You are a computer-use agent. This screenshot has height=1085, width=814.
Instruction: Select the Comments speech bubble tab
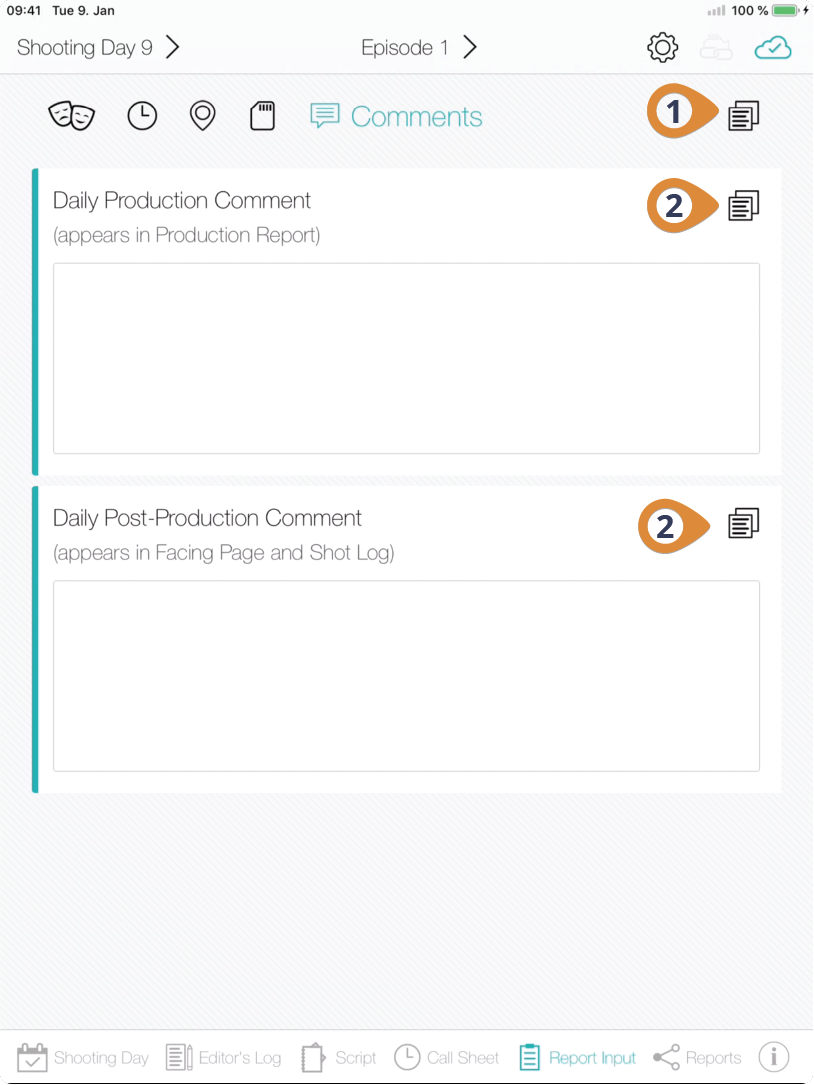tap(396, 116)
